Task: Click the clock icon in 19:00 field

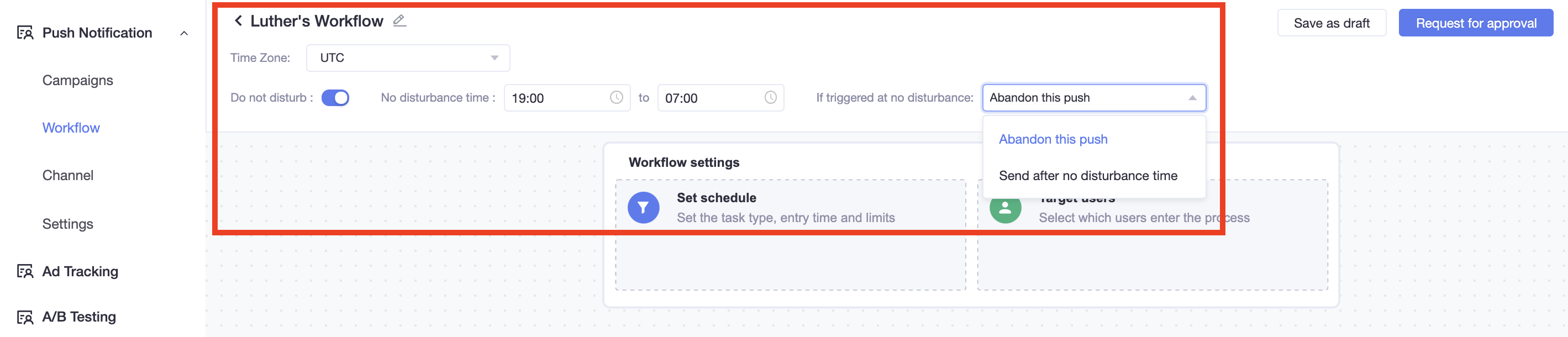Action: click(x=616, y=97)
